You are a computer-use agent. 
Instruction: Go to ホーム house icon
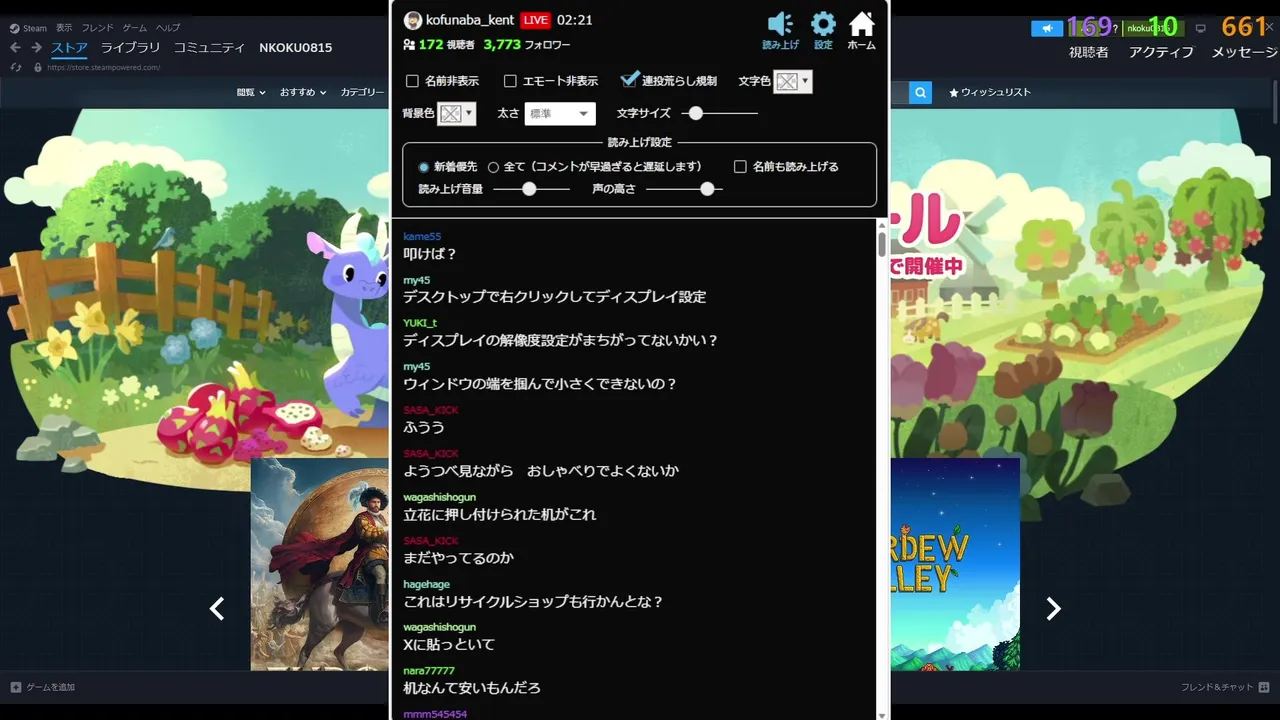[861, 24]
